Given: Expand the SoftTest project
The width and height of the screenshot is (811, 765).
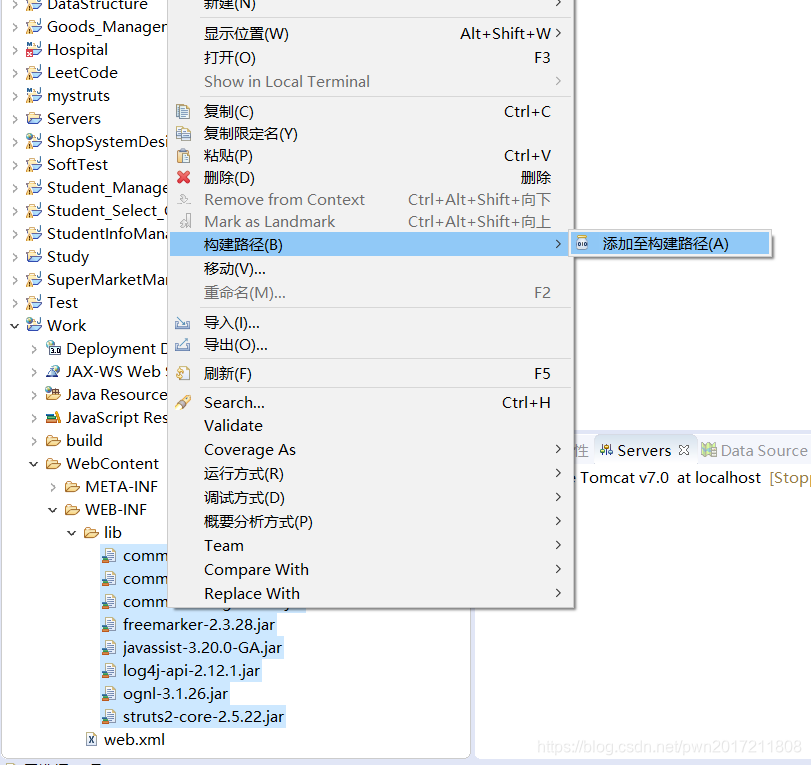Looking at the screenshot, I should click(x=14, y=164).
